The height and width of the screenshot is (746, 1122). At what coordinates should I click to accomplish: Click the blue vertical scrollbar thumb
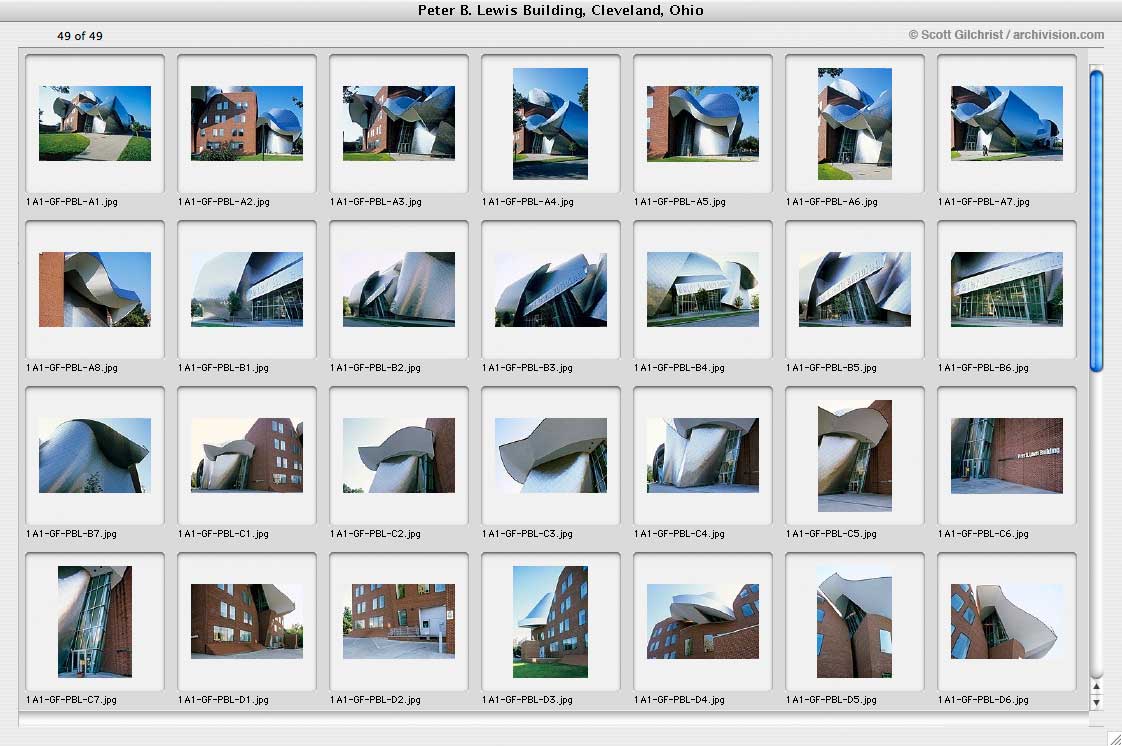(1096, 220)
